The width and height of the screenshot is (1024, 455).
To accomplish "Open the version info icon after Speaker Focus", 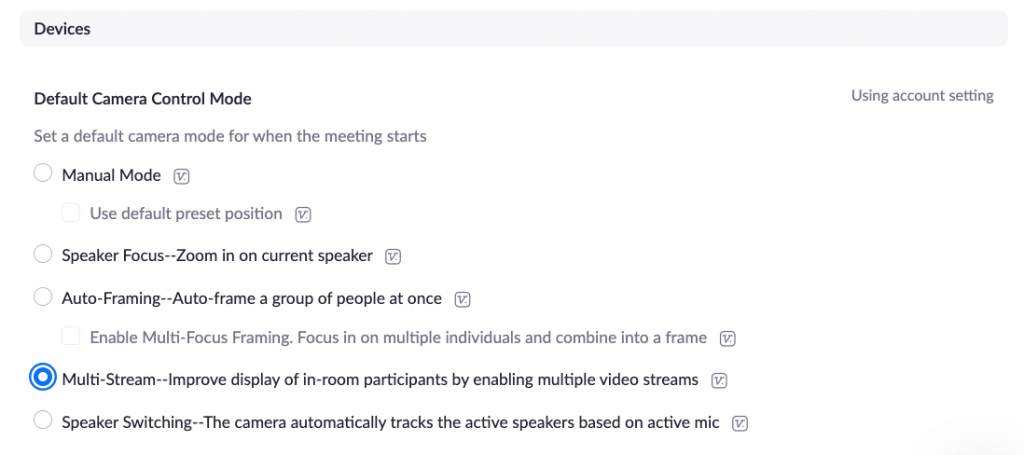I will click(393, 257).
